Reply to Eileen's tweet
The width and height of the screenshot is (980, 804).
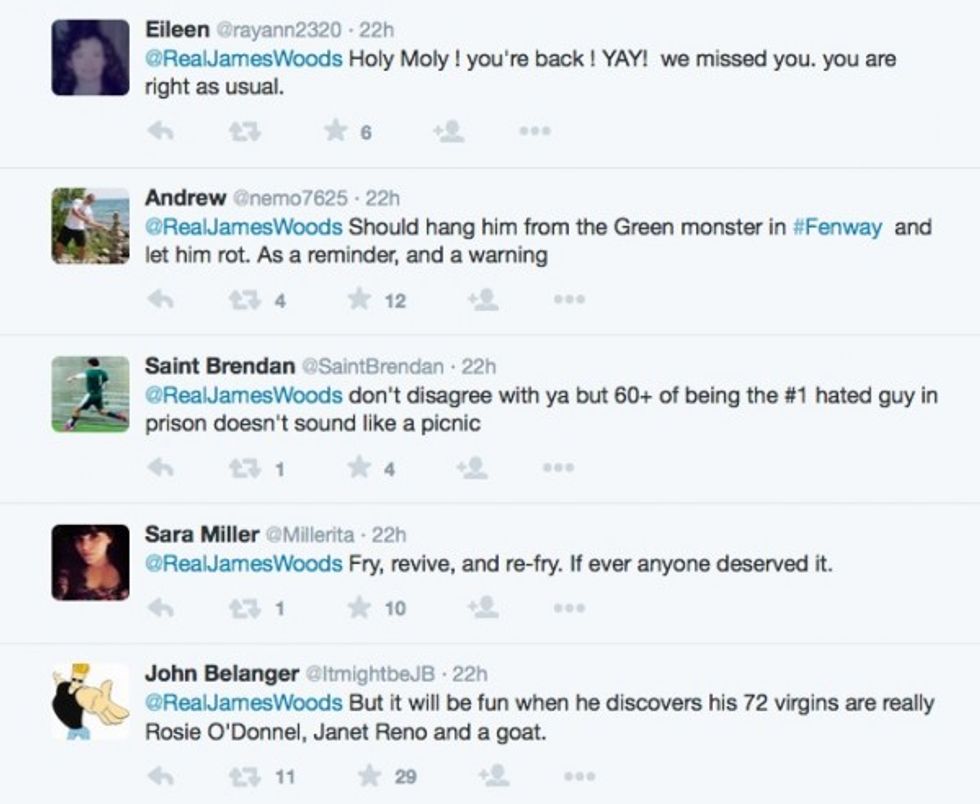tap(160, 131)
